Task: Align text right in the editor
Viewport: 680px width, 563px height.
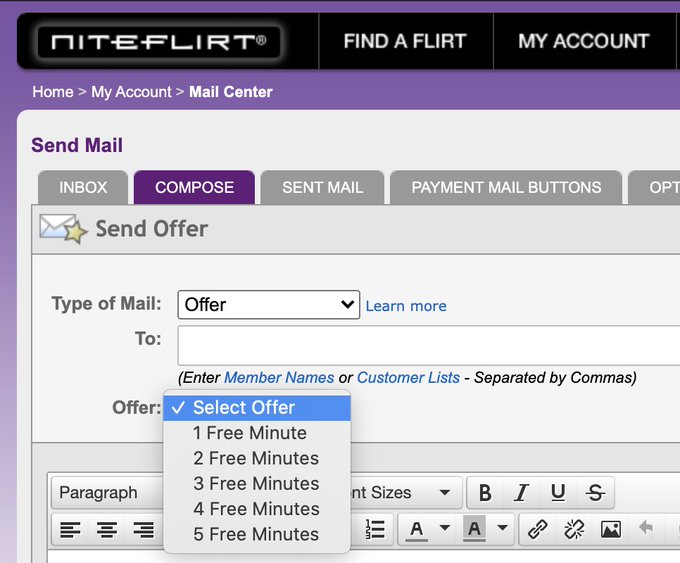Action: pyautogui.click(x=144, y=530)
